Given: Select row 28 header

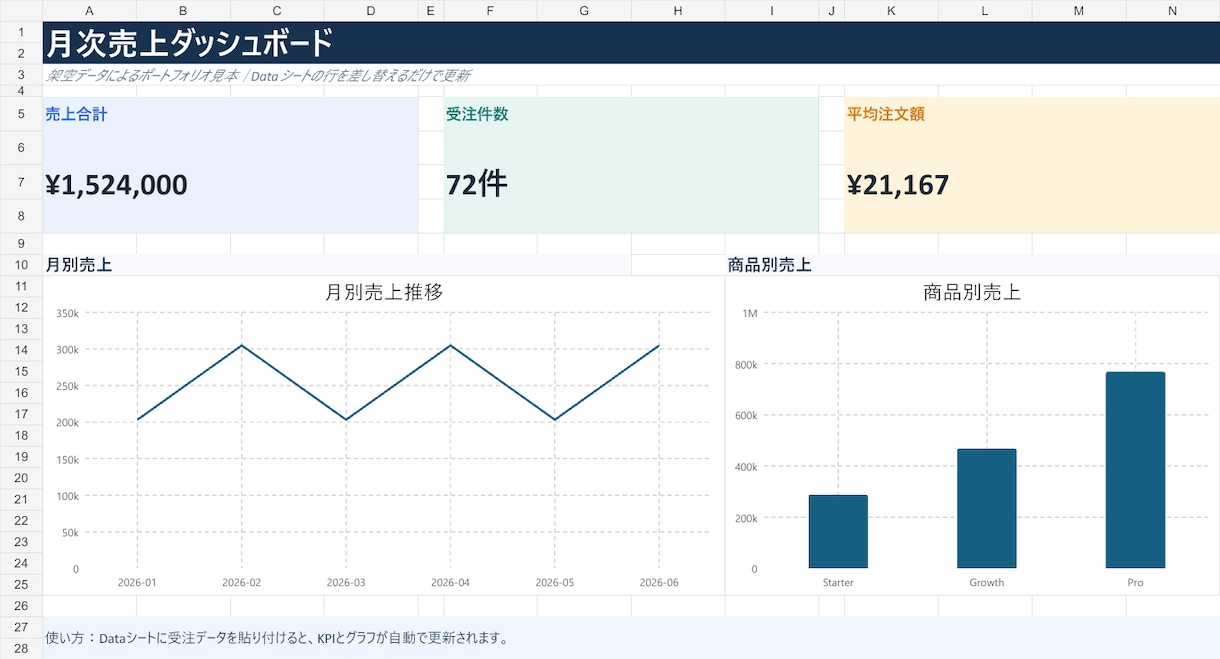Looking at the screenshot, I should click(x=21, y=648).
